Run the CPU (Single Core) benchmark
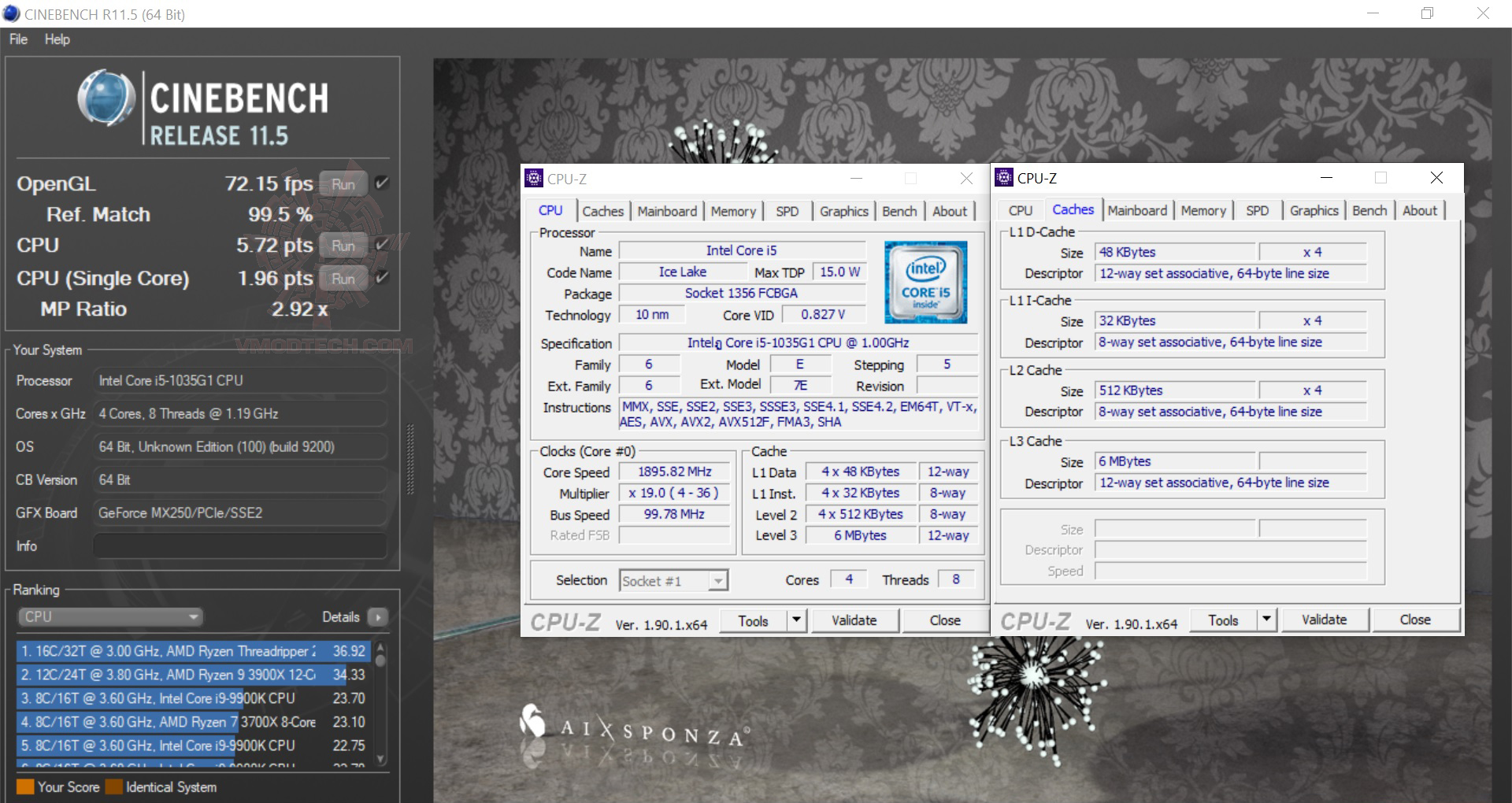 (343, 279)
